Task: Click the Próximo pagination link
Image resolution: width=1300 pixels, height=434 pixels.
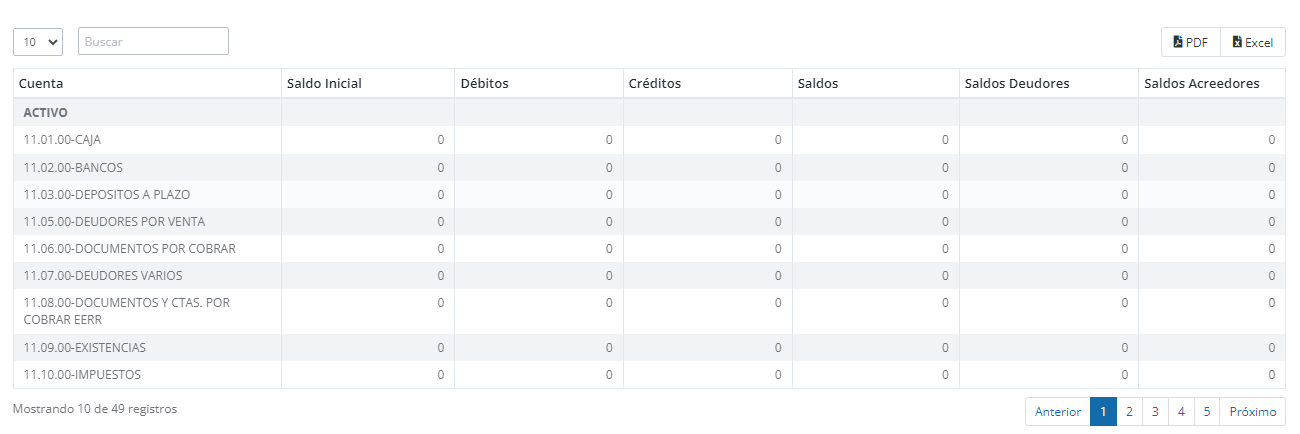Action: click(x=1253, y=412)
